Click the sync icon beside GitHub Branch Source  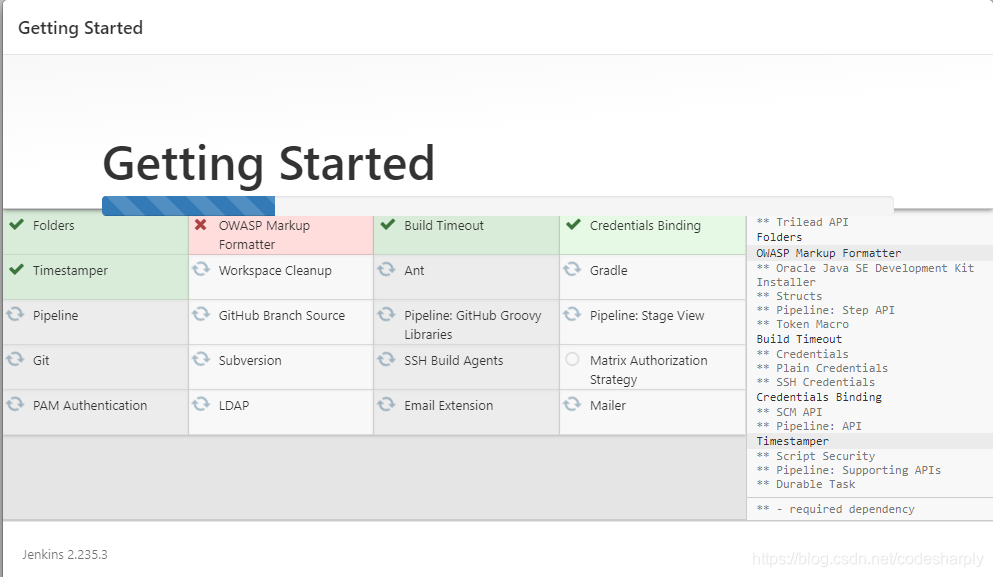coord(201,314)
